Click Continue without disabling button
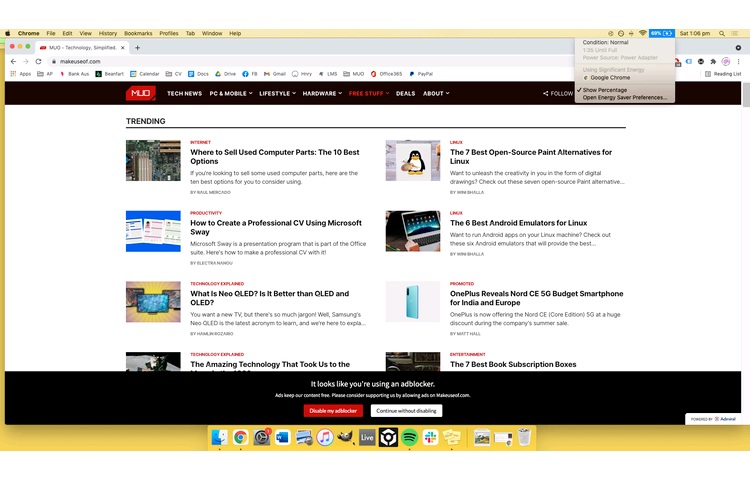 coord(406,411)
